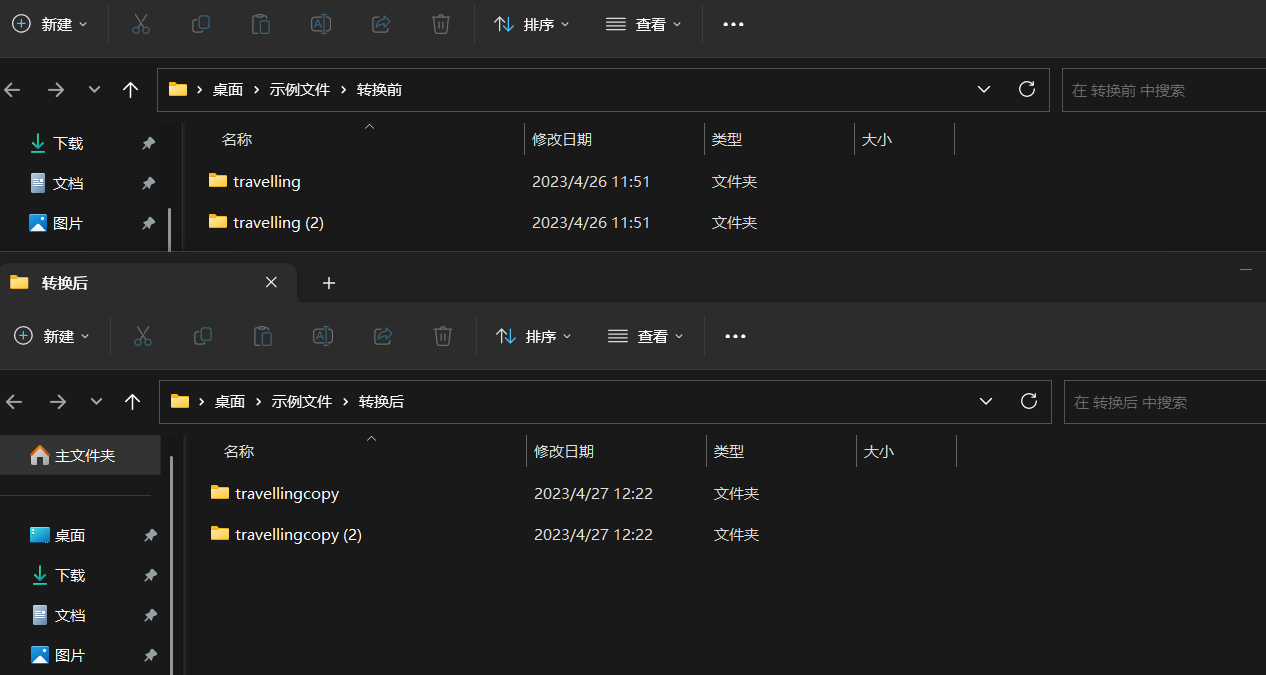Click the Paste icon in lower toolbar
Viewport: 1266px width, 675px height.
pos(263,336)
